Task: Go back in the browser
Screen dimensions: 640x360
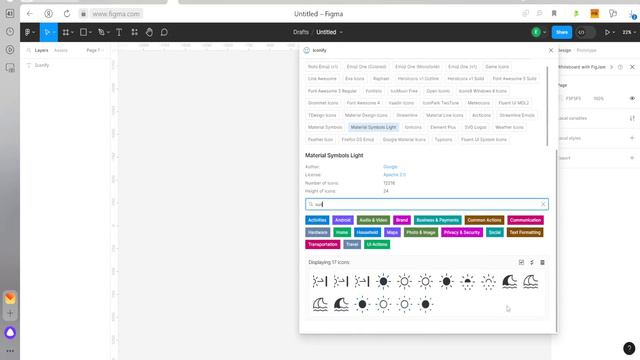Action: 29,14
